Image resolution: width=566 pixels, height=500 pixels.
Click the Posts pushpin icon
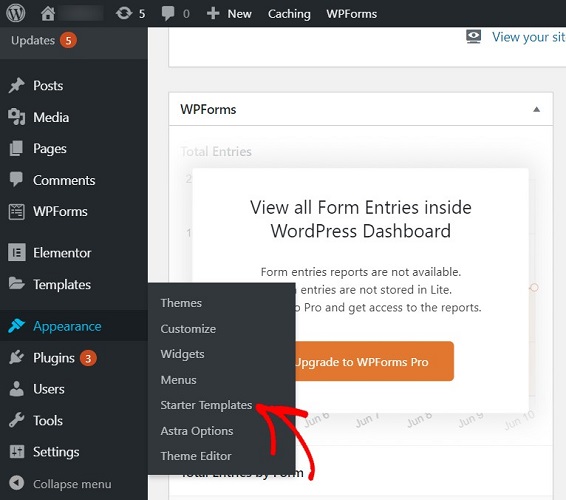pos(17,86)
